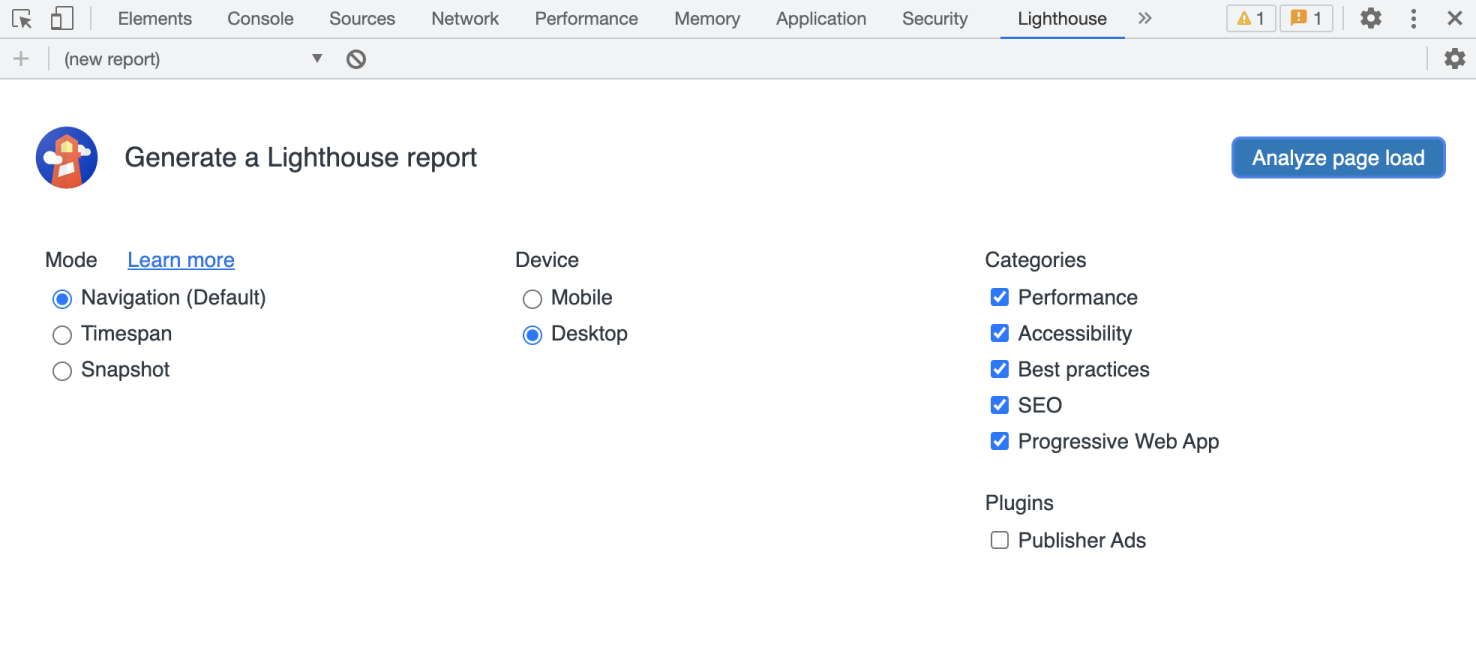Select the Mobile device radio button

click(x=531, y=298)
